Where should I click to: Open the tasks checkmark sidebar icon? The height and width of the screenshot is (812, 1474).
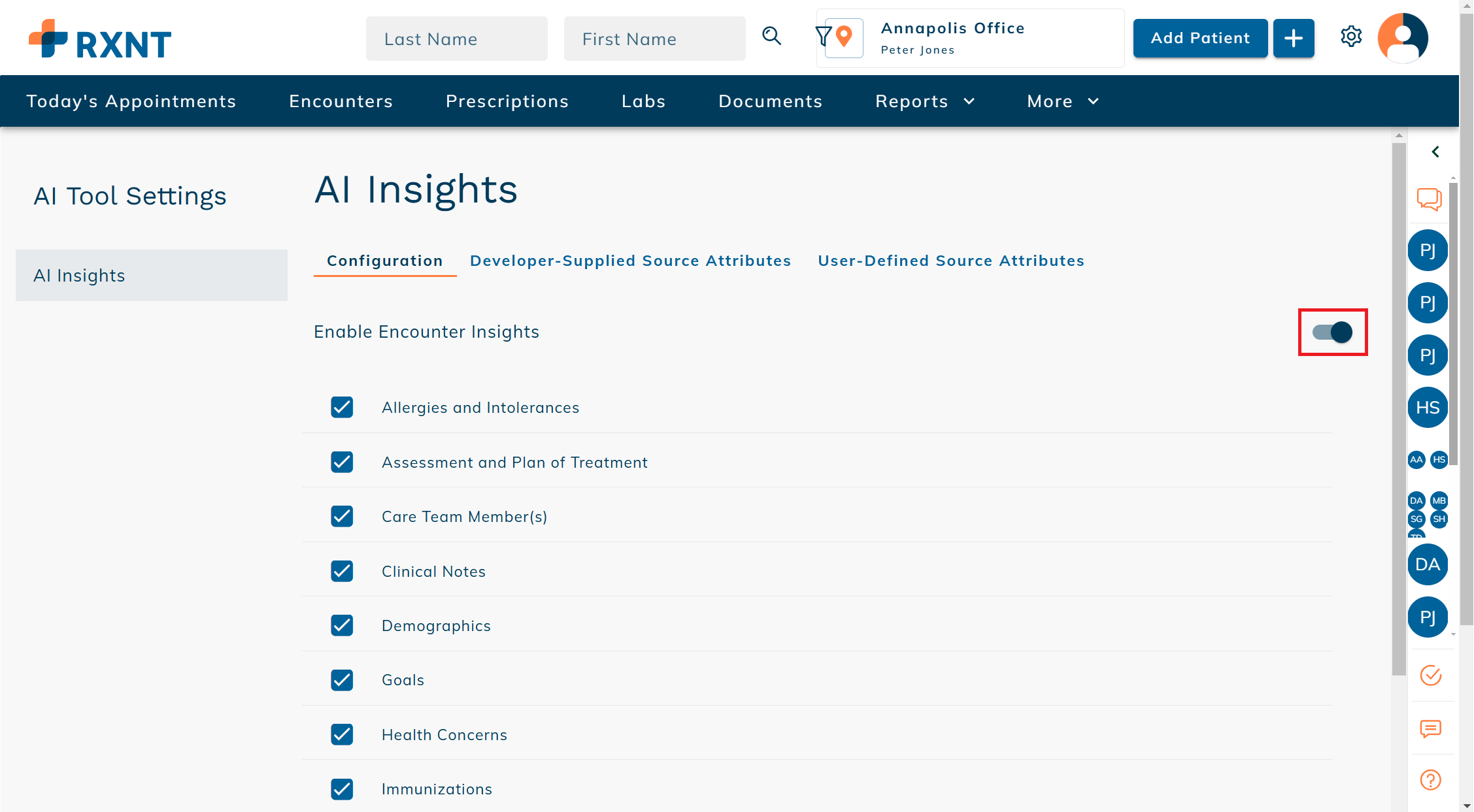(1430, 675)
